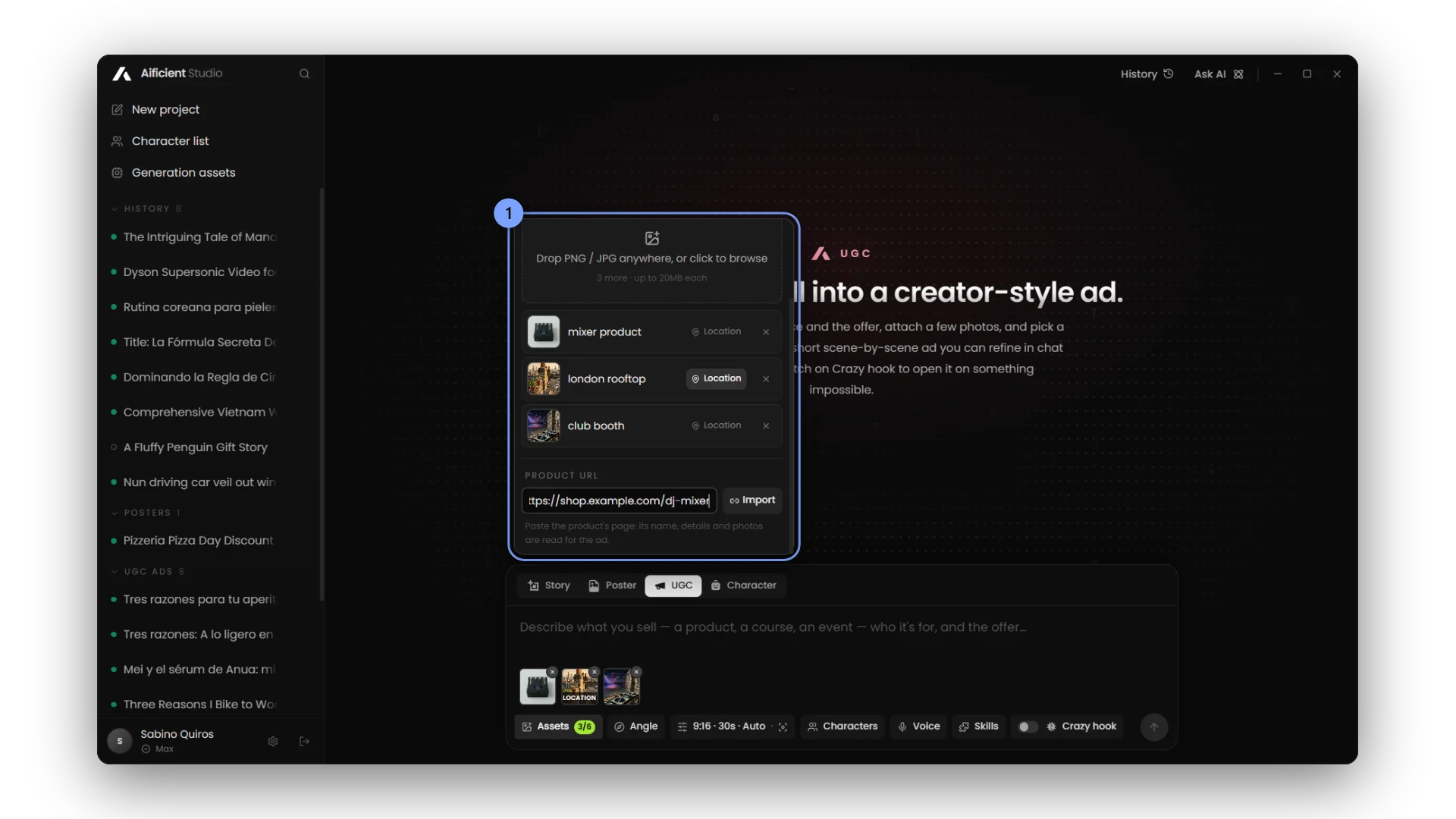This screenshot has height=819, width=1456.
Task: Click the mixer product thumbnail in the list
Action: click(544, 332)
